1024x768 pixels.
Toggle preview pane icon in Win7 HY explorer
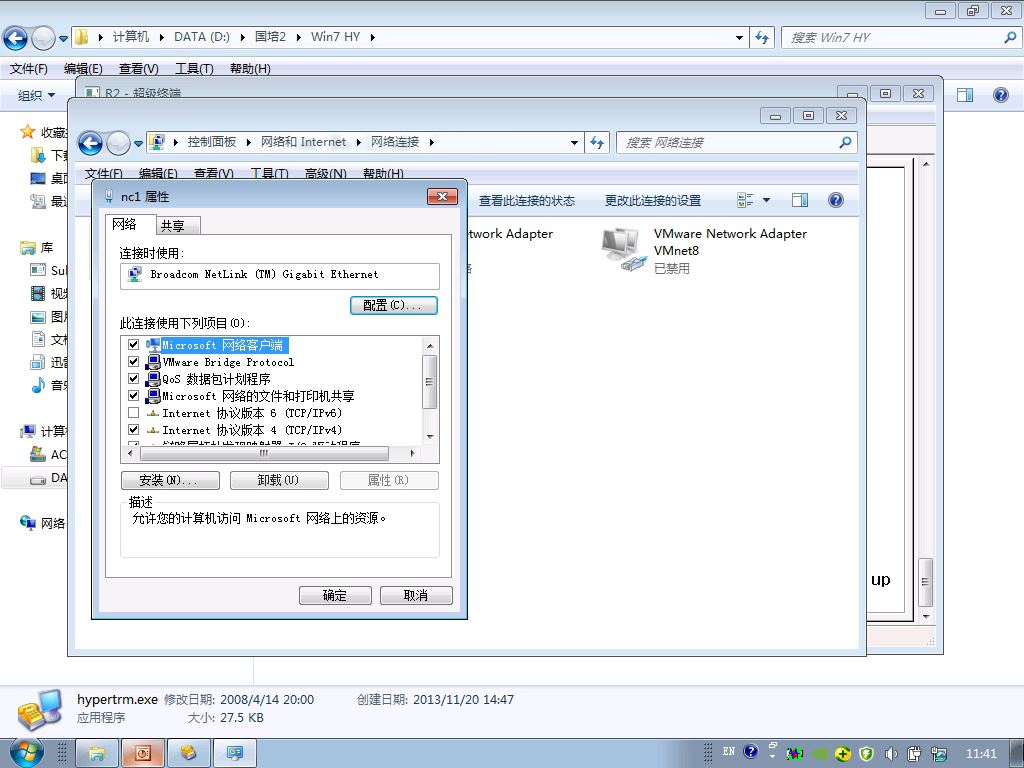965,95
